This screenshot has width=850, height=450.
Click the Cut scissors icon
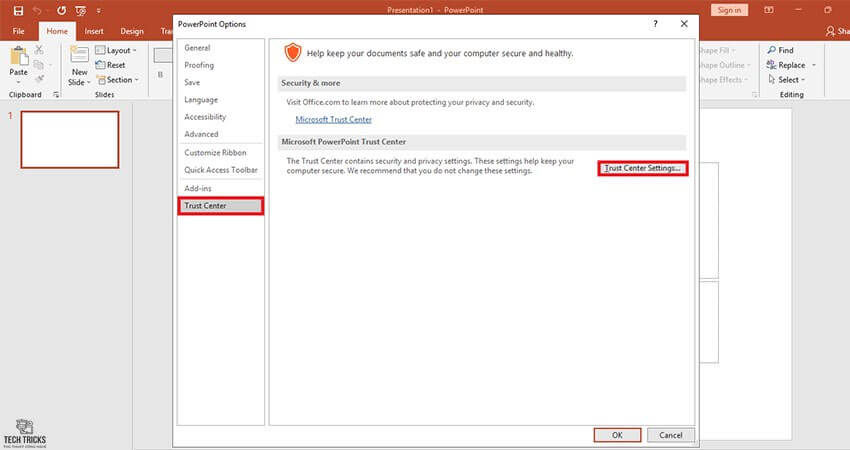39,50
